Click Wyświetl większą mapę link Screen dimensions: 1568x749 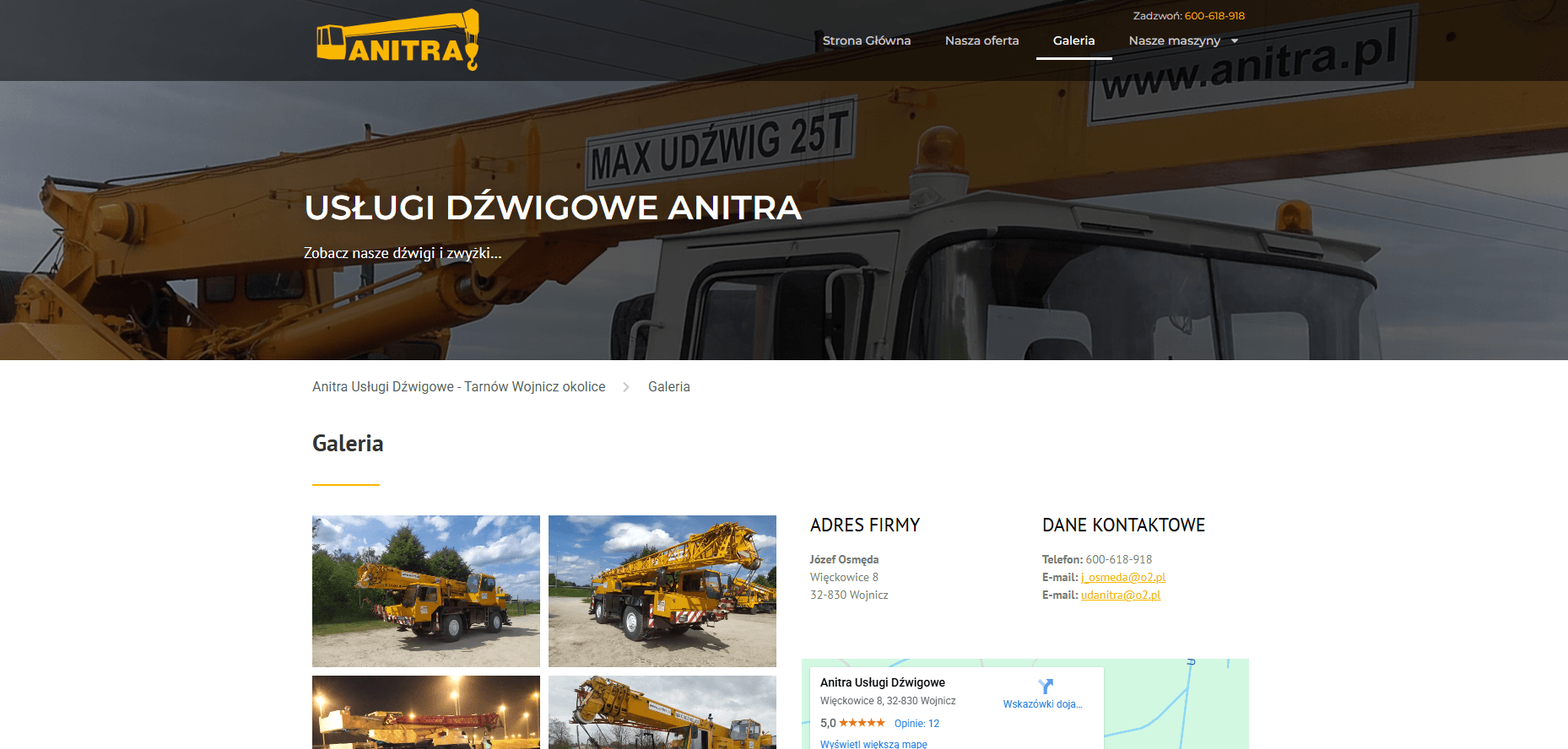coord(873,744)
